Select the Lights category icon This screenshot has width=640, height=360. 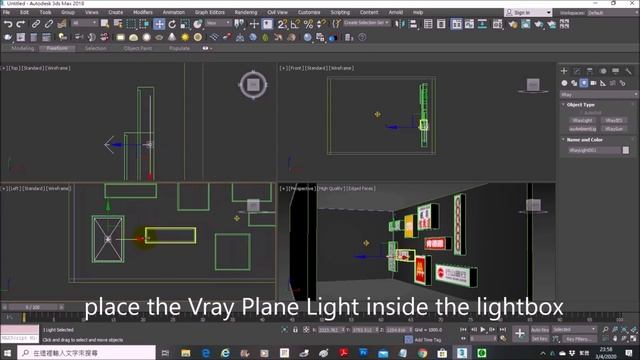[x=584, y=83]
